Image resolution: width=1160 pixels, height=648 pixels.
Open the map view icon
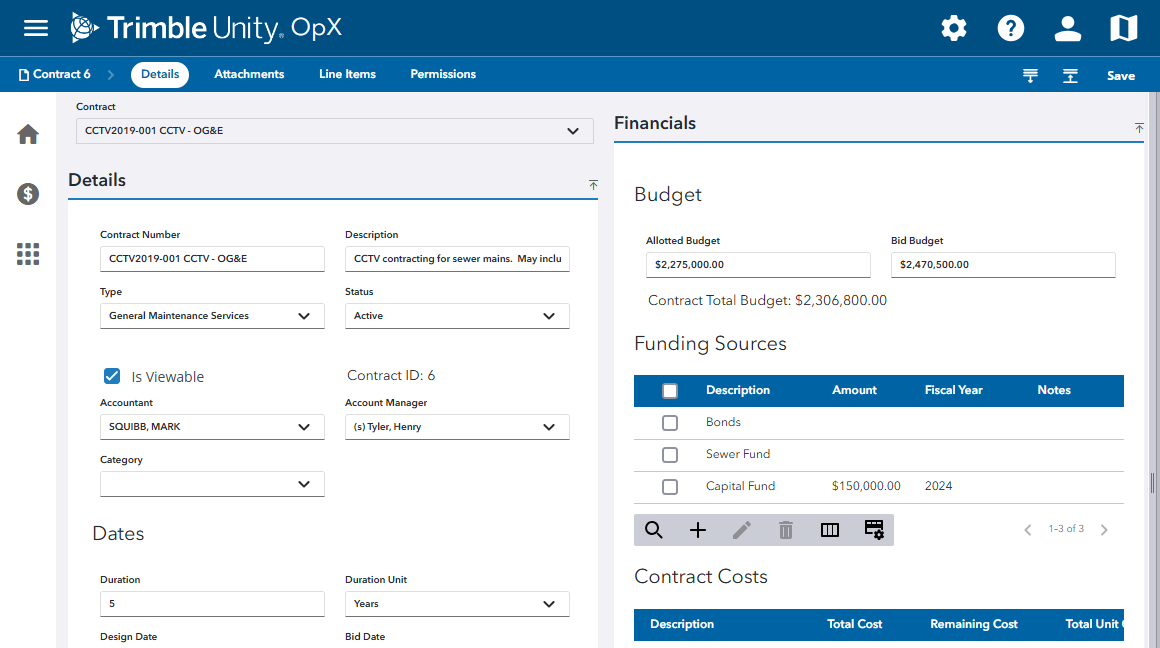point(1124,28)
